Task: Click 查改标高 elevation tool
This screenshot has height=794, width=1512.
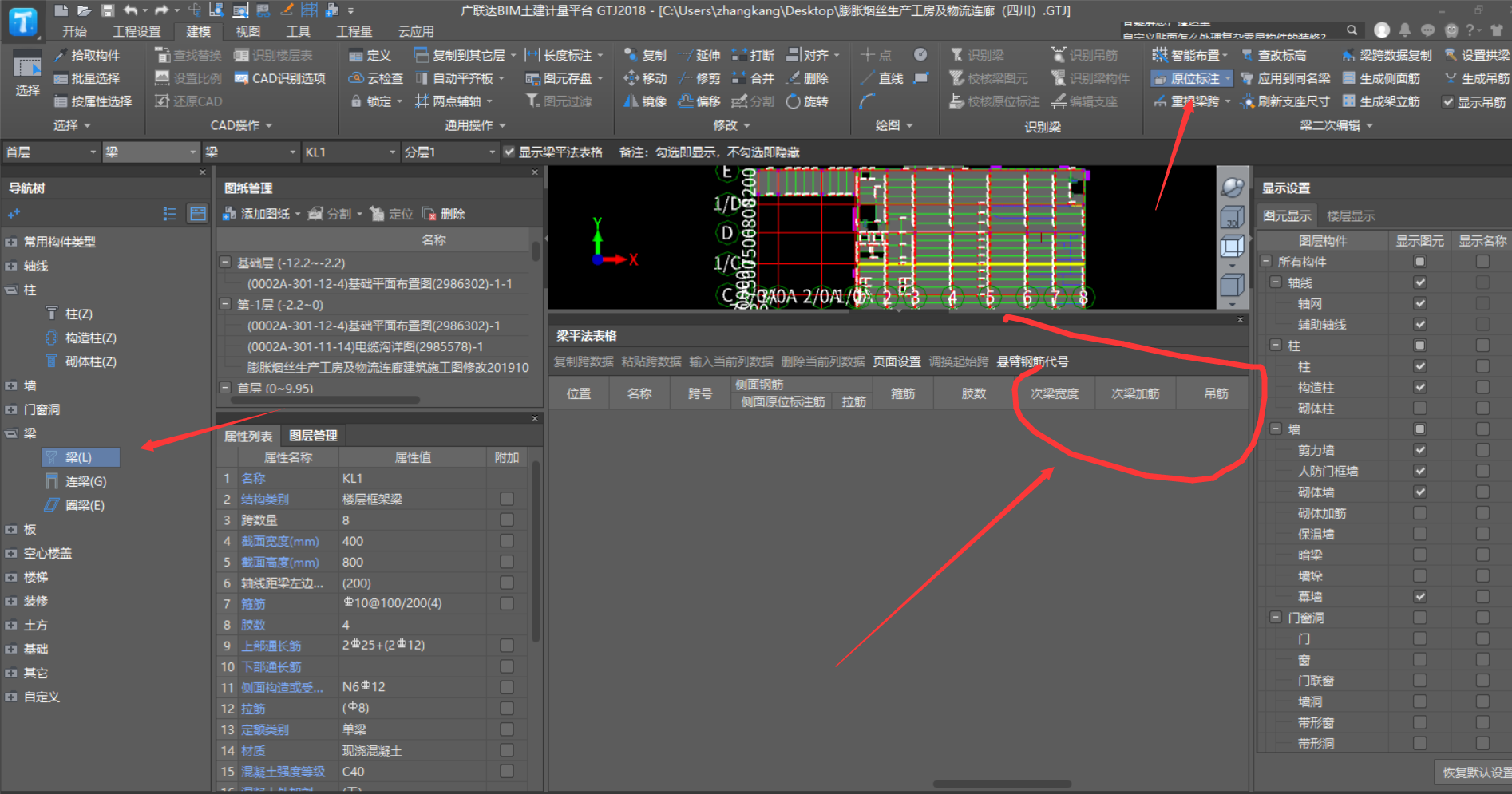Action: click(1273, 55)
